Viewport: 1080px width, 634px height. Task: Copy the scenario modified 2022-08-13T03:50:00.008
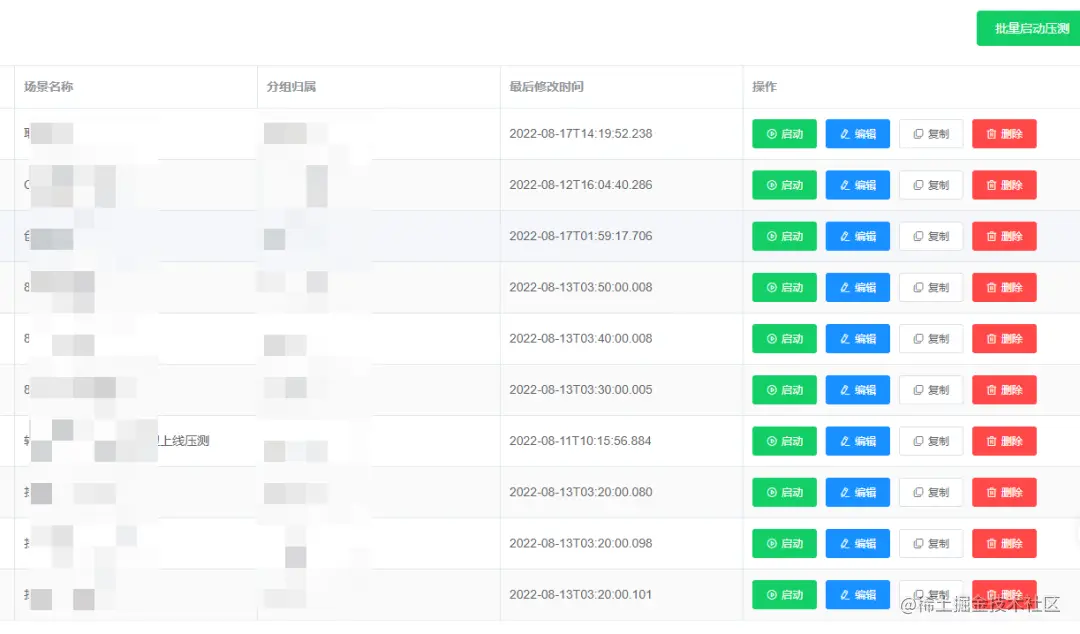[931, 287]
